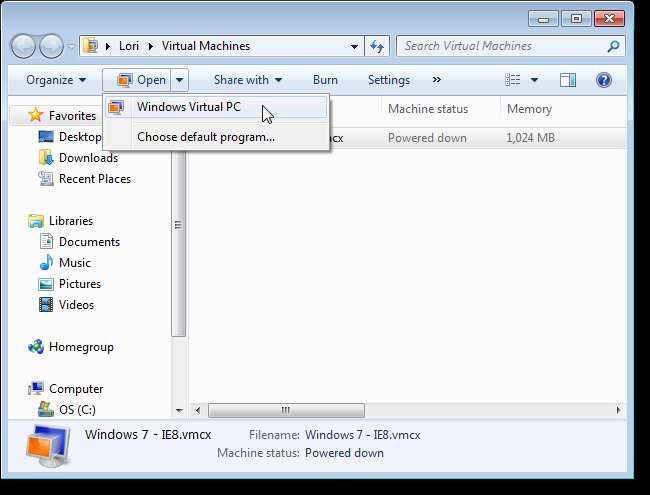Open the address bar history dropdown
Viewport: 650px width, 495px height.
coord(354,46)
